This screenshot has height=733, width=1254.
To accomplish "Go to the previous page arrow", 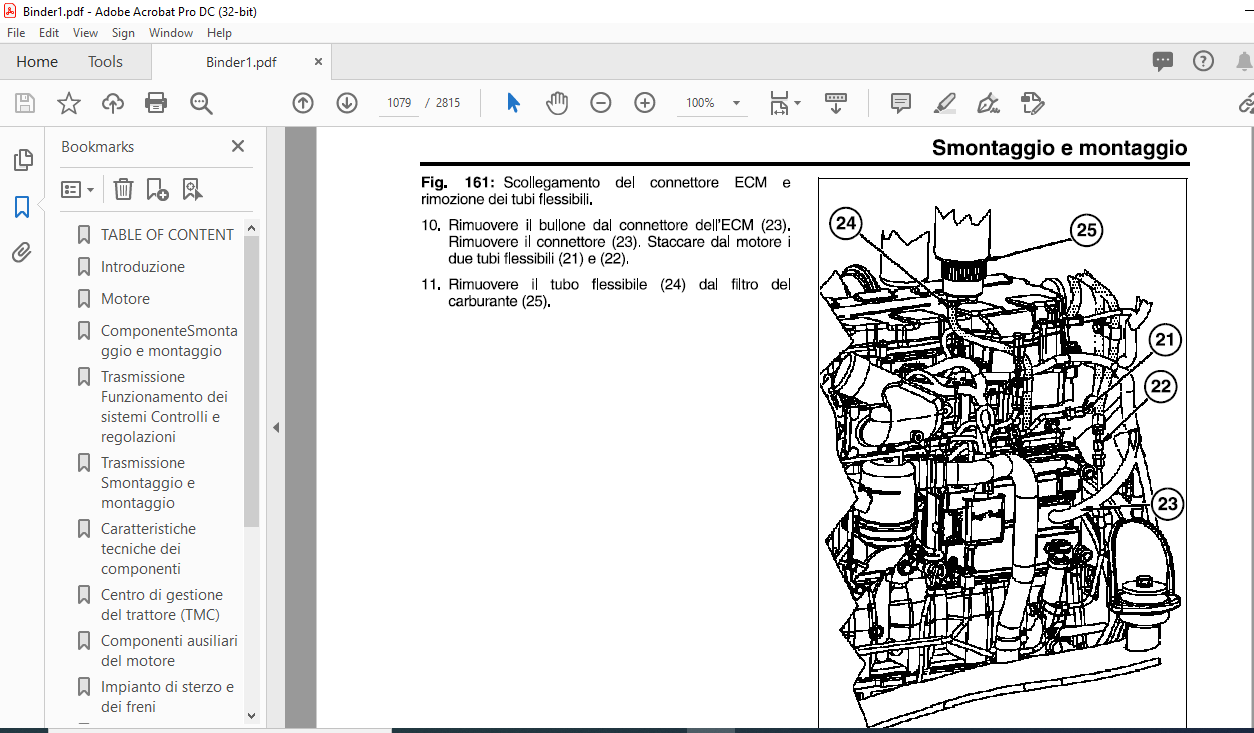I will tap(303, 103).
